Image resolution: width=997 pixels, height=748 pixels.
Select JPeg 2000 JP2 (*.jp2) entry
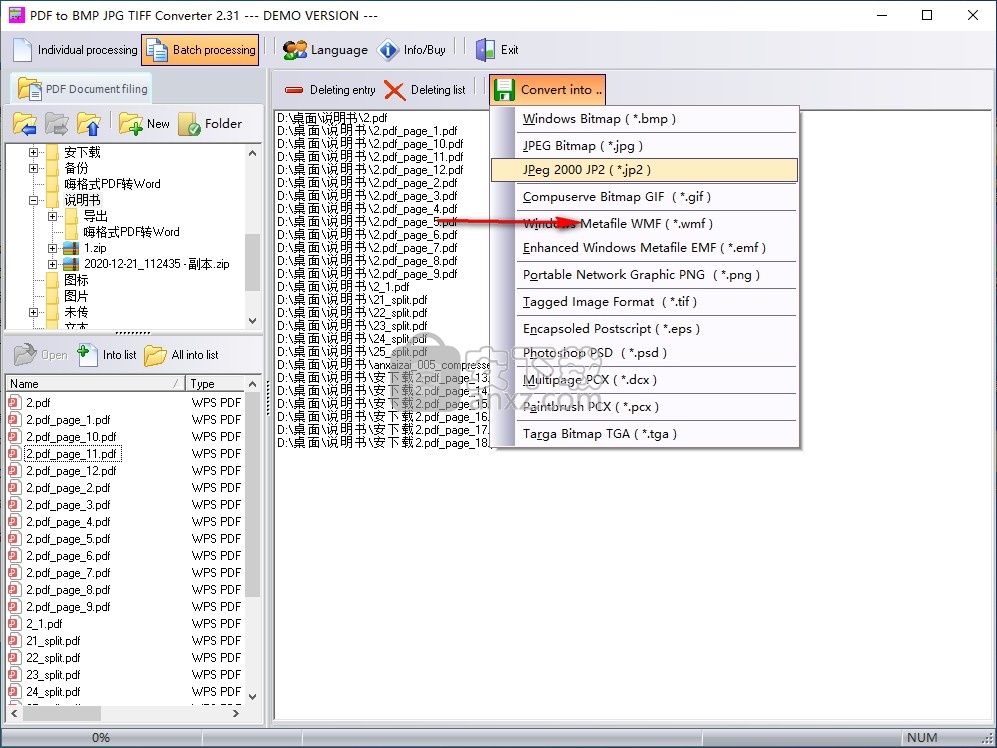pos(643,170)
